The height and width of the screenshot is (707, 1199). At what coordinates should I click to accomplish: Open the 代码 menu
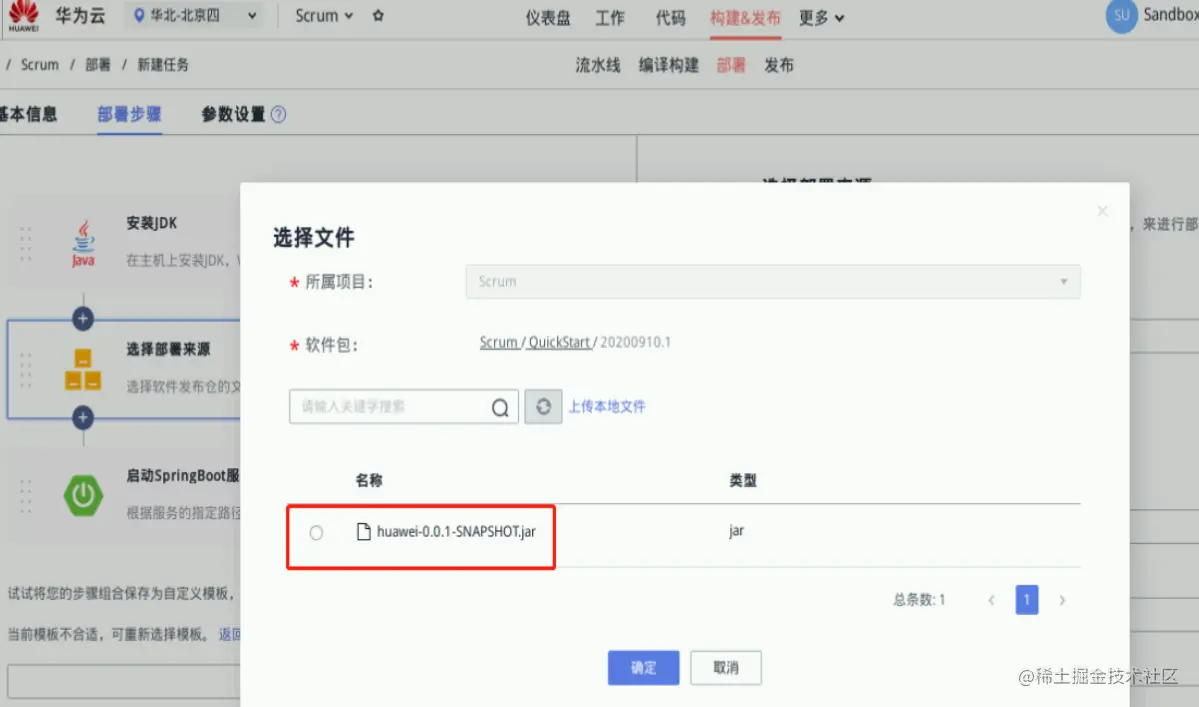pyautogui.click(x=670, y=18)
